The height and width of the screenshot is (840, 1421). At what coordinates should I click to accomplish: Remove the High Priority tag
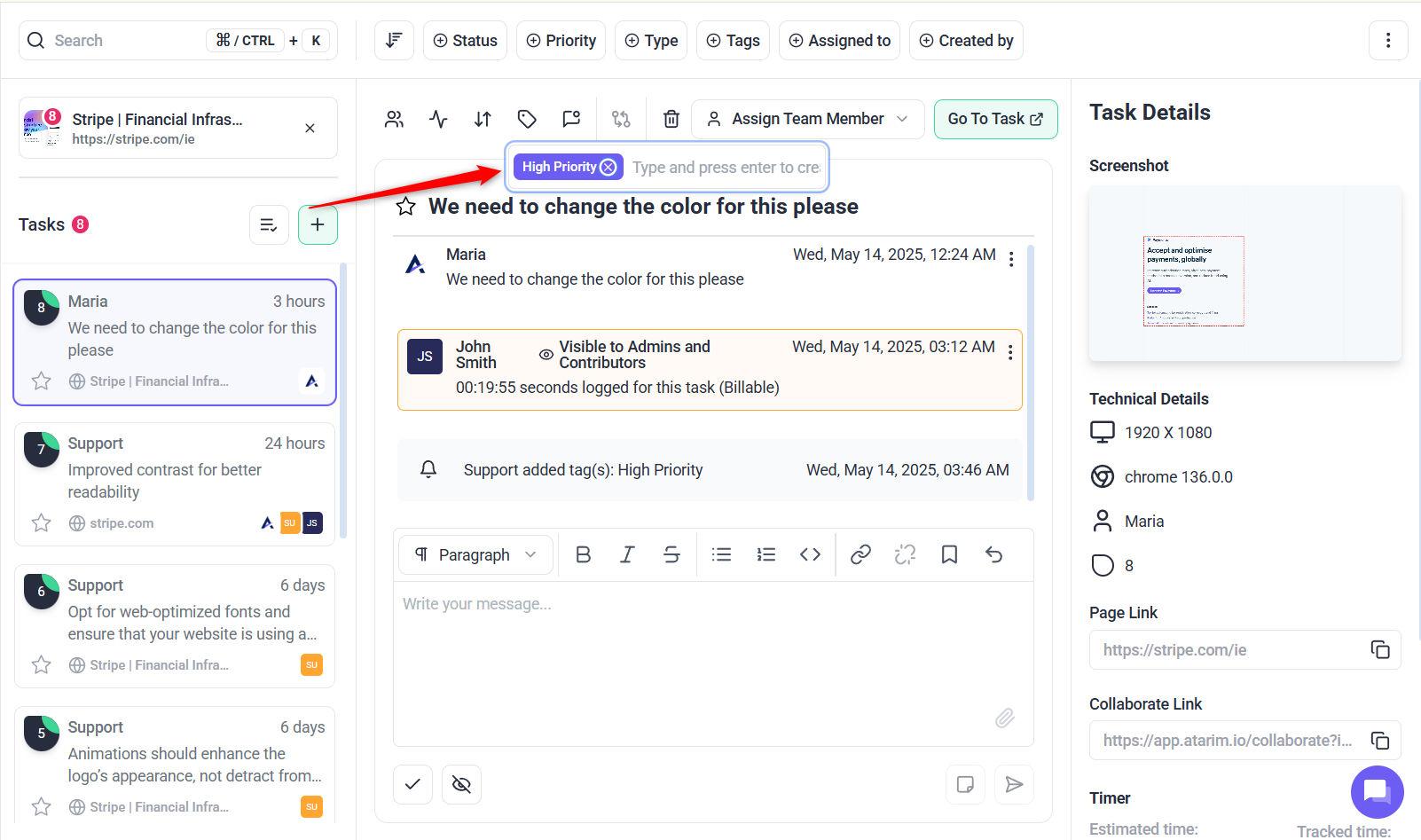pos(608,167)
